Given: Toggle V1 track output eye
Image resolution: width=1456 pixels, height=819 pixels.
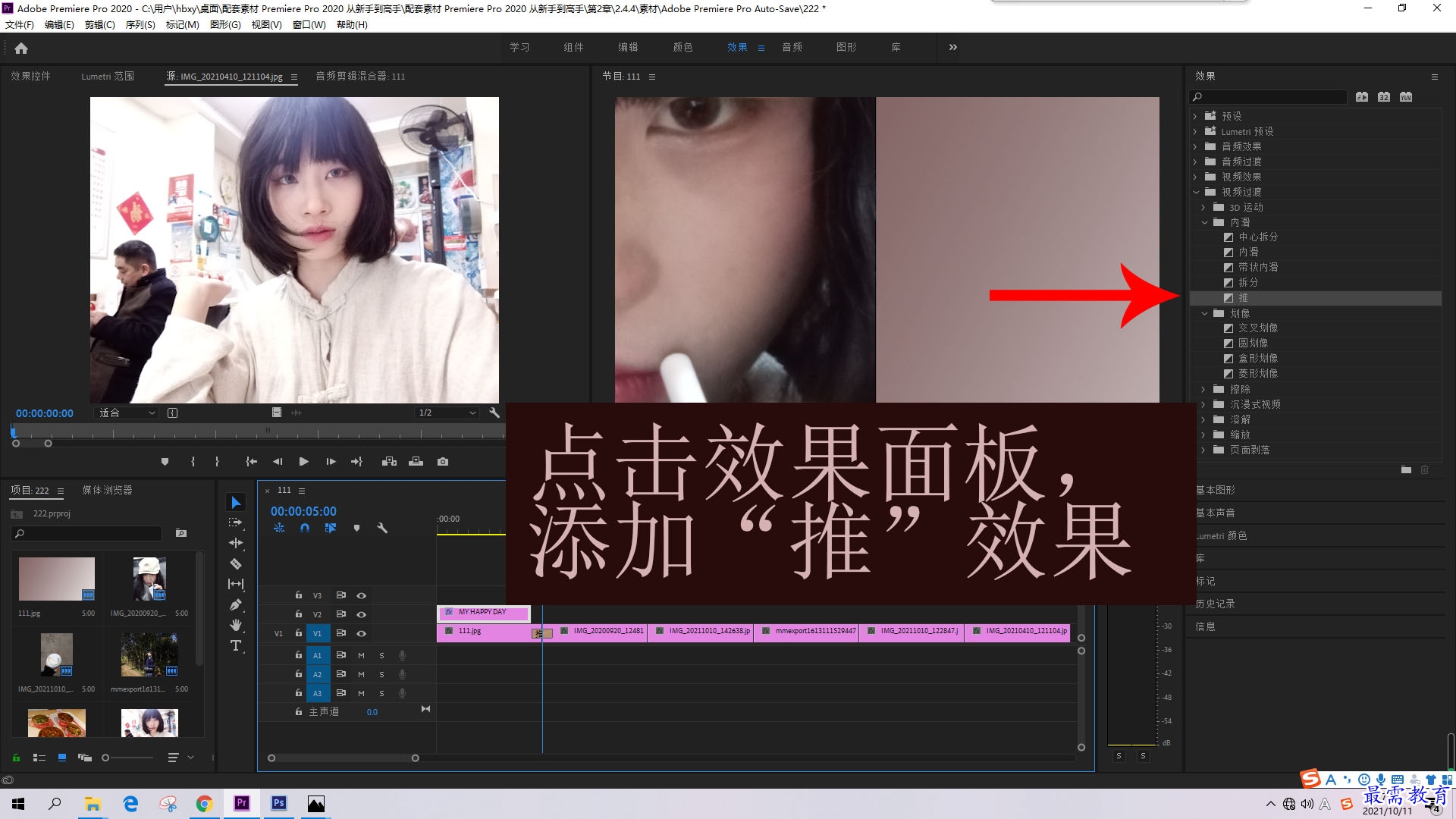Looking at the screenshot, I should coord(362,633).
